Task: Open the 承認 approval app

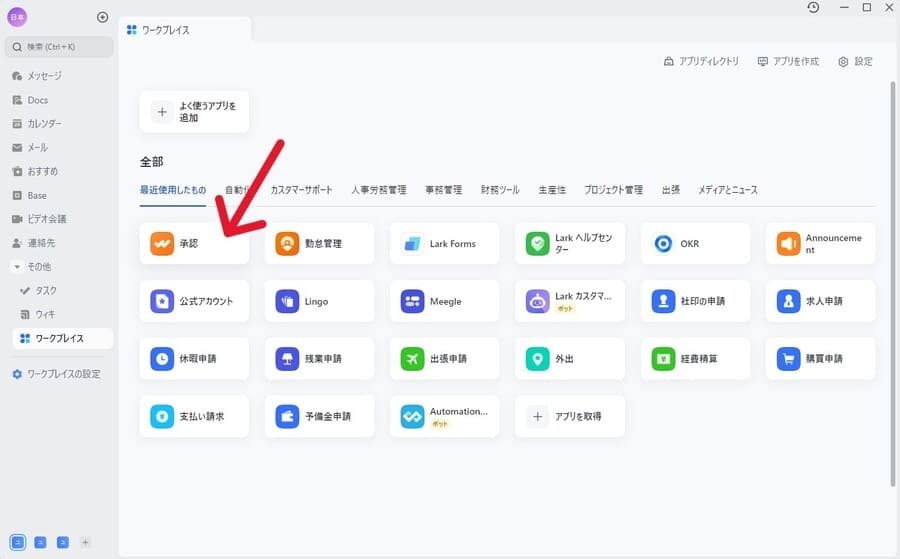Action: [x=194, y=243]
